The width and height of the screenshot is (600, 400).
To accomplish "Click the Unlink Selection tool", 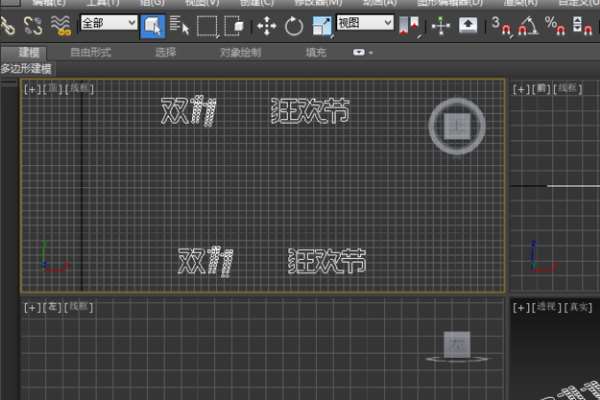I will [33, 26].
